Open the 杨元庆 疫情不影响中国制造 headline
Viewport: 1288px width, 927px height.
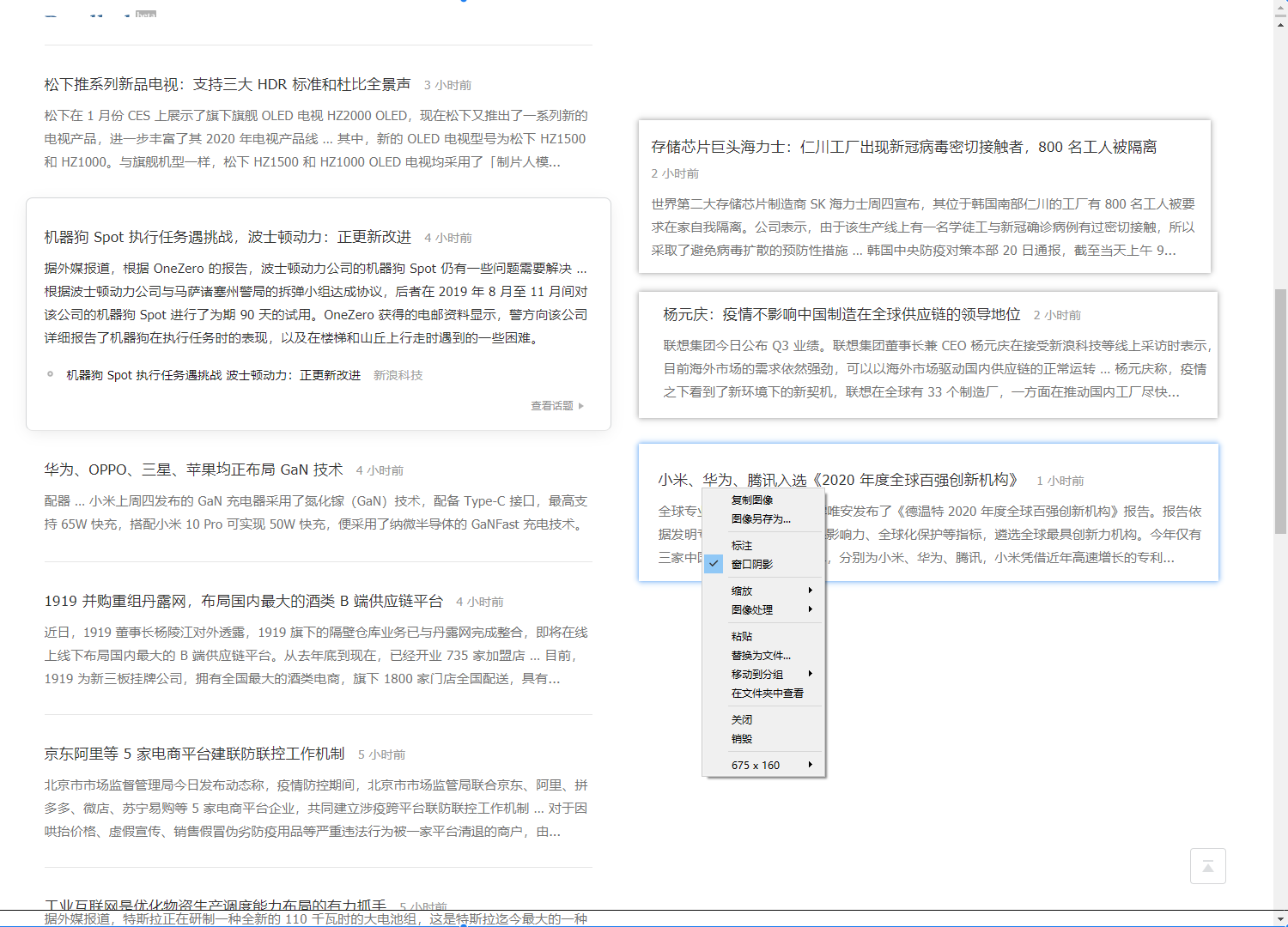[x=841, y=314]
